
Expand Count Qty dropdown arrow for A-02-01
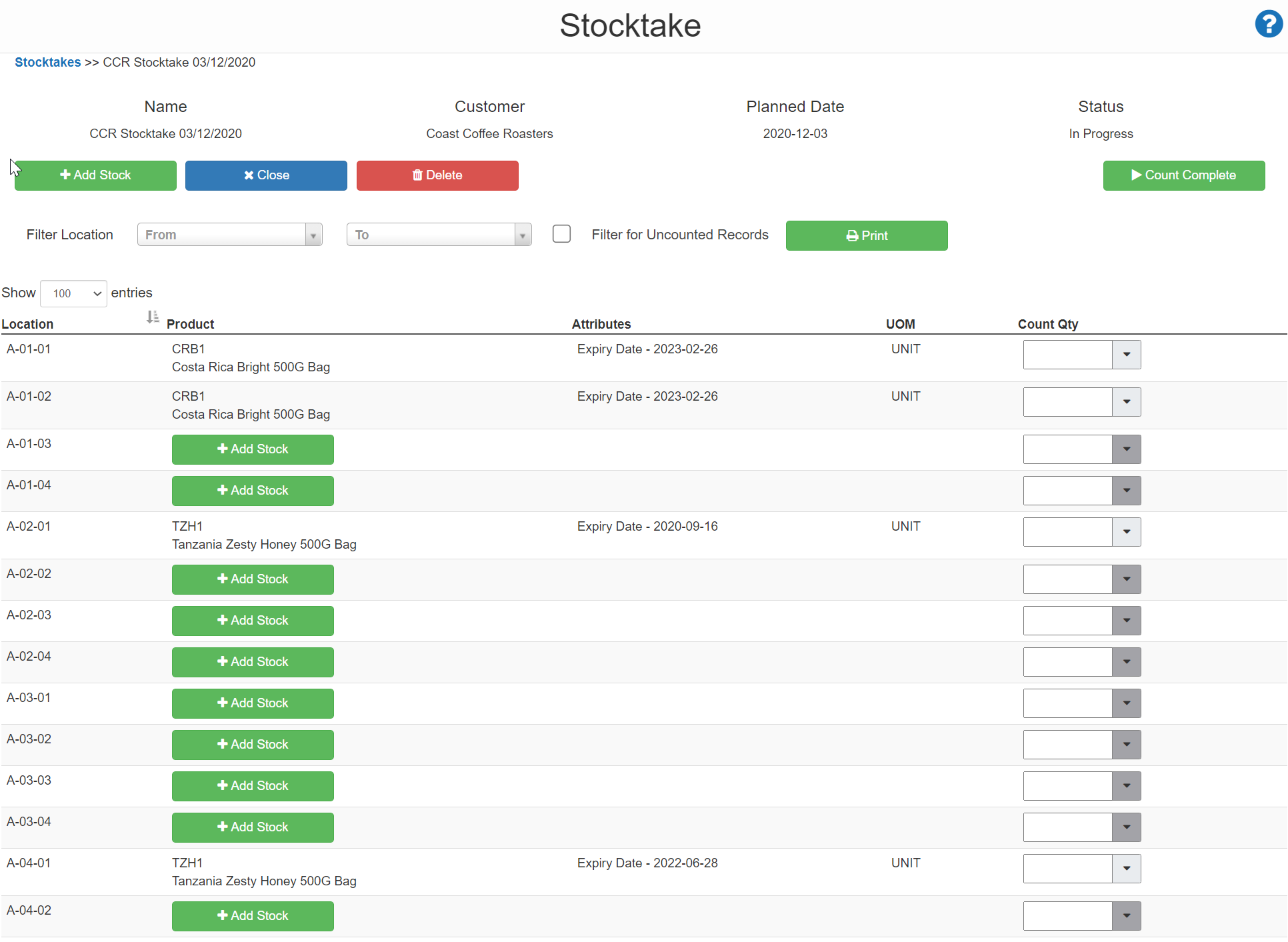click(x=1126, y=532)
